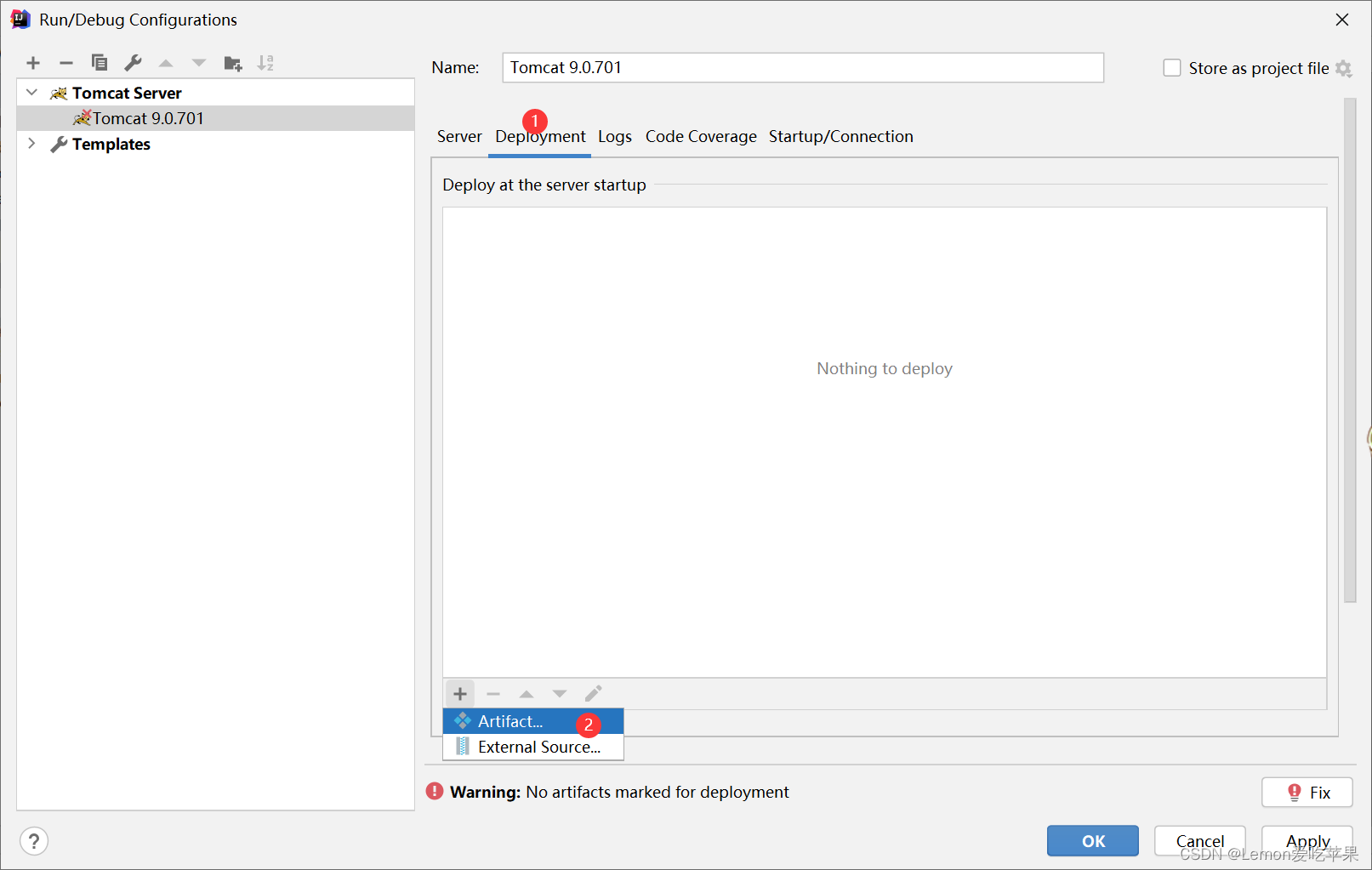Screen dimensions: 1372x870
Task: Click the No artifacts marked warning text
Action: coord(658,792)
